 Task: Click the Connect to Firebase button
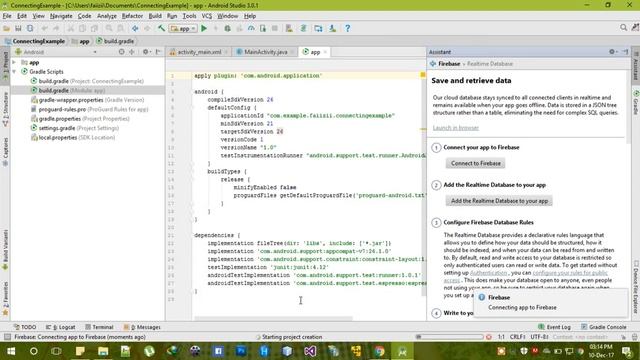tap(476, 163)
